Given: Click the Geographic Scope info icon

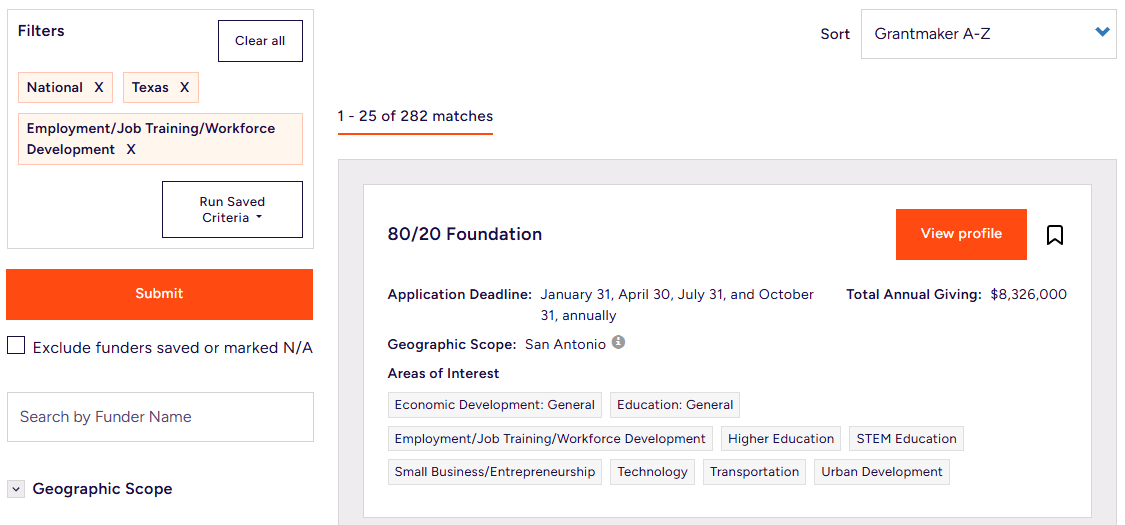Looking at the screenshot, I should coord(618,343).
